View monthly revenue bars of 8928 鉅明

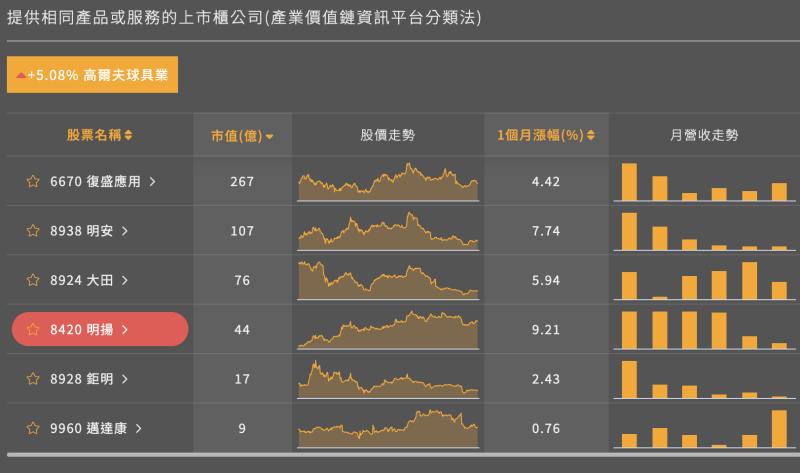705,379
